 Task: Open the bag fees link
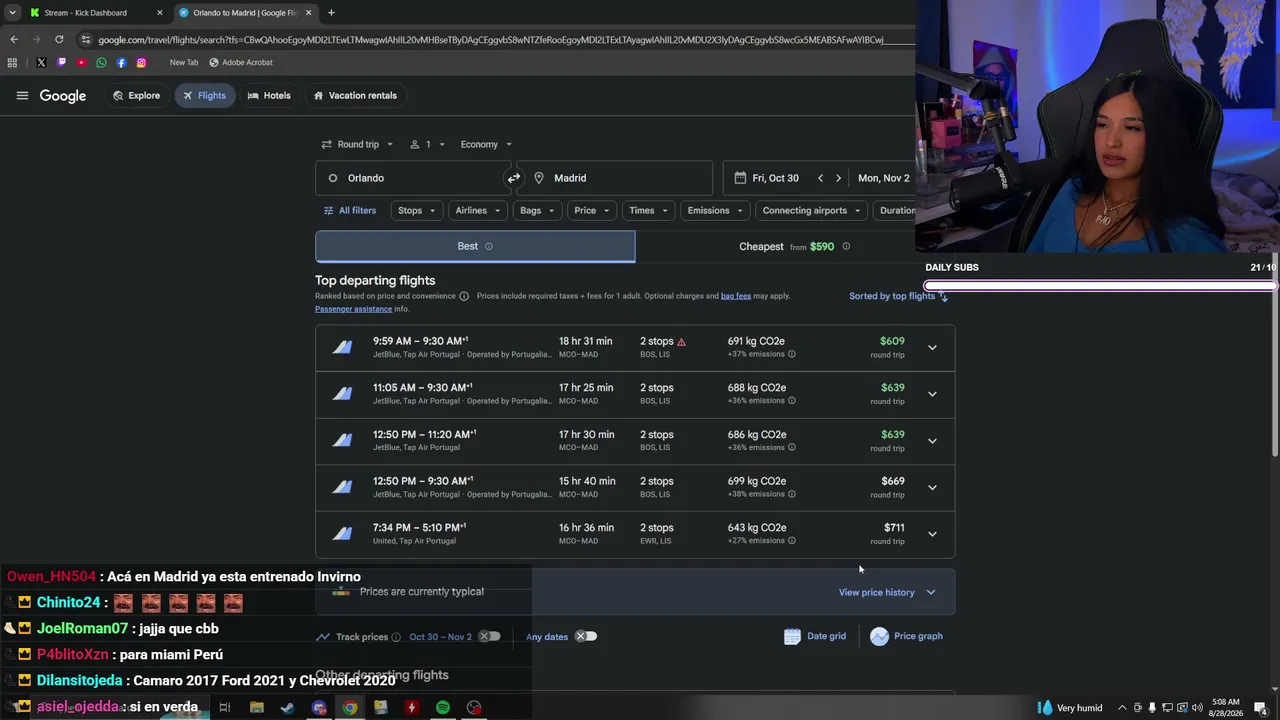736,296
